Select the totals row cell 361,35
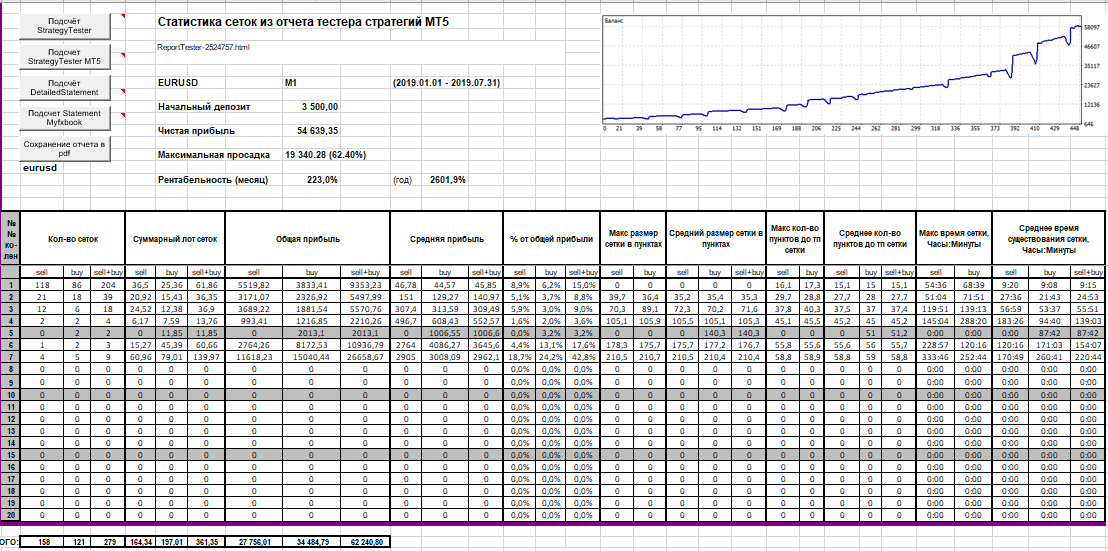 tap(206, 542)
